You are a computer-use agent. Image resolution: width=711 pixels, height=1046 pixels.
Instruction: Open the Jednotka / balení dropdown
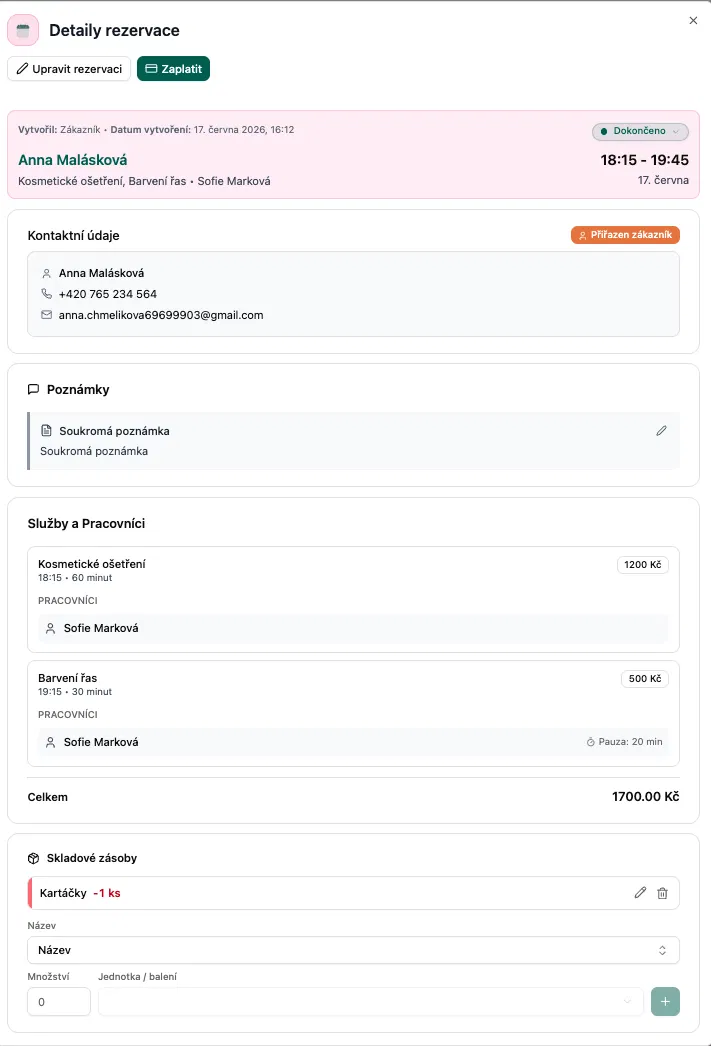pos(370,1001)
